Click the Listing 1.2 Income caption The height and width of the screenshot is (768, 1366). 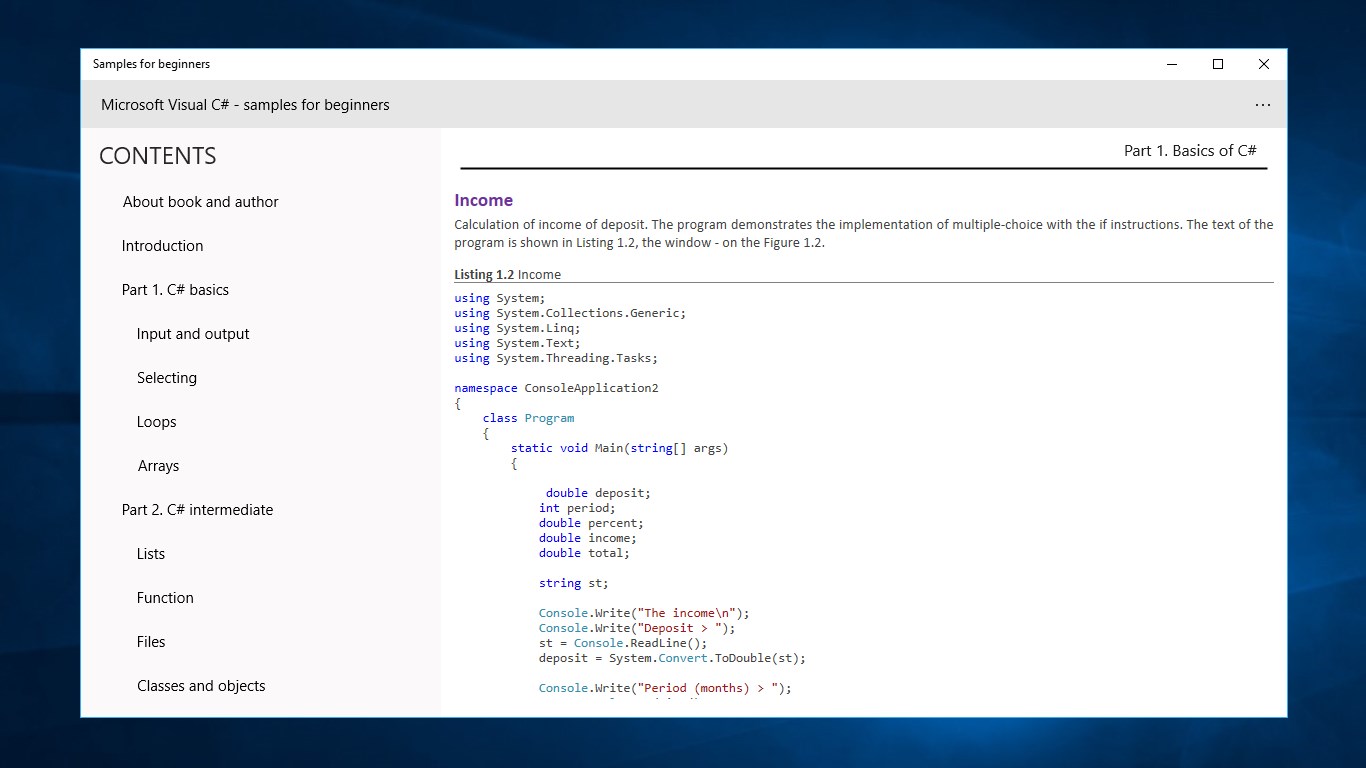click(x=507, y=275)
